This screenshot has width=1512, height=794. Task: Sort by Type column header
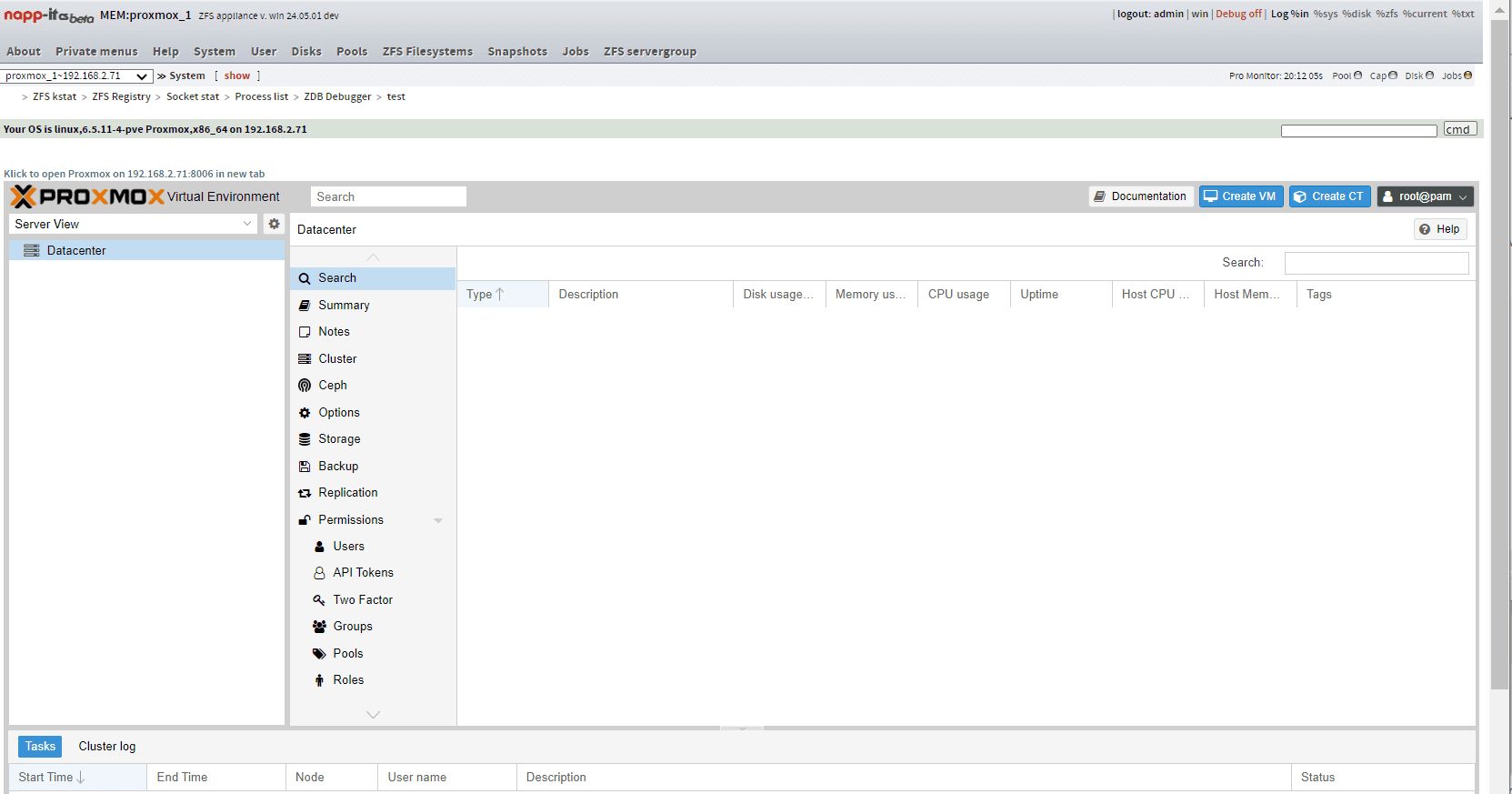503,295
